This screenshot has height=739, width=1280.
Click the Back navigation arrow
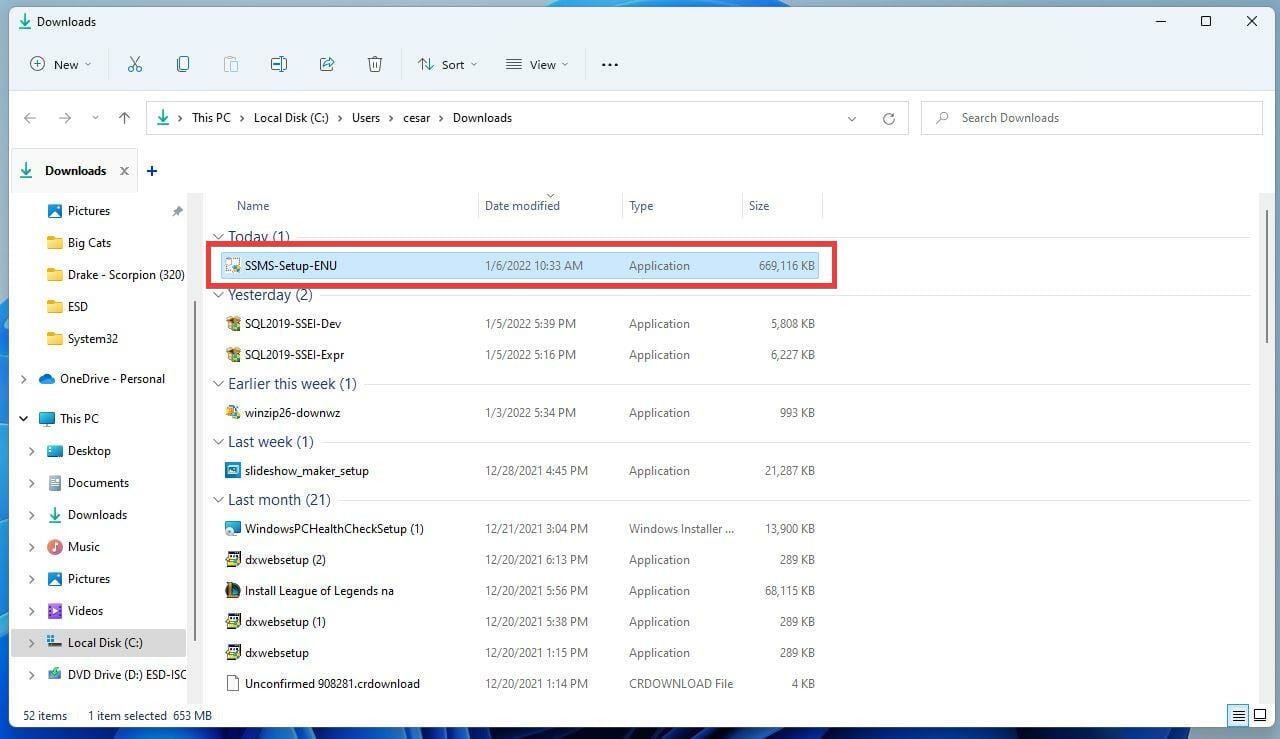[30, 117]
